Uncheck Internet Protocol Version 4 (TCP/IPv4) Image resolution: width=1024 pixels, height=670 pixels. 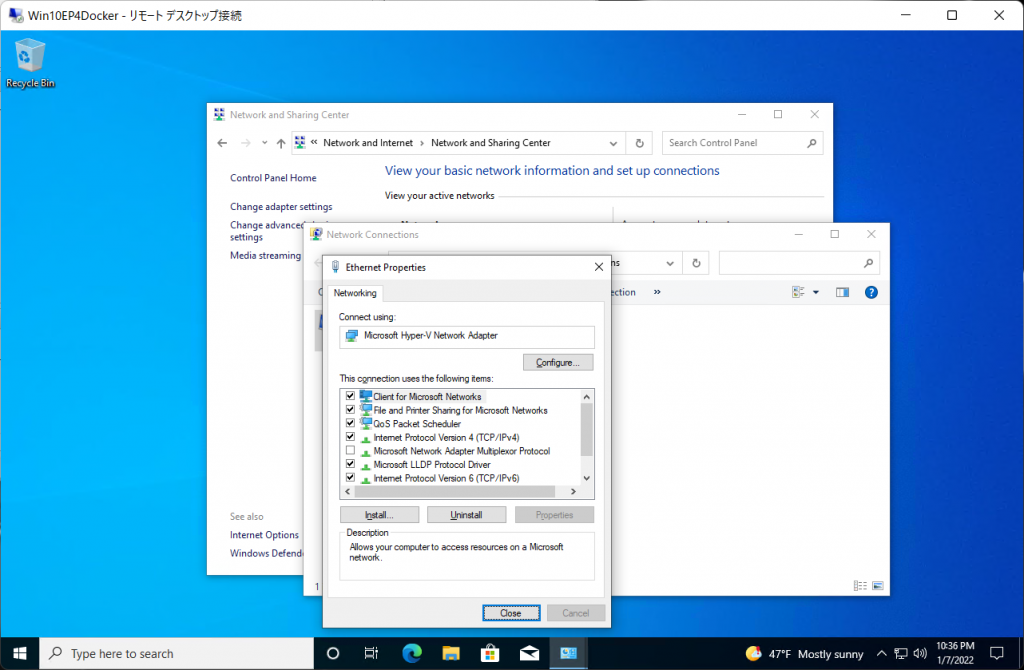point(350,437)
